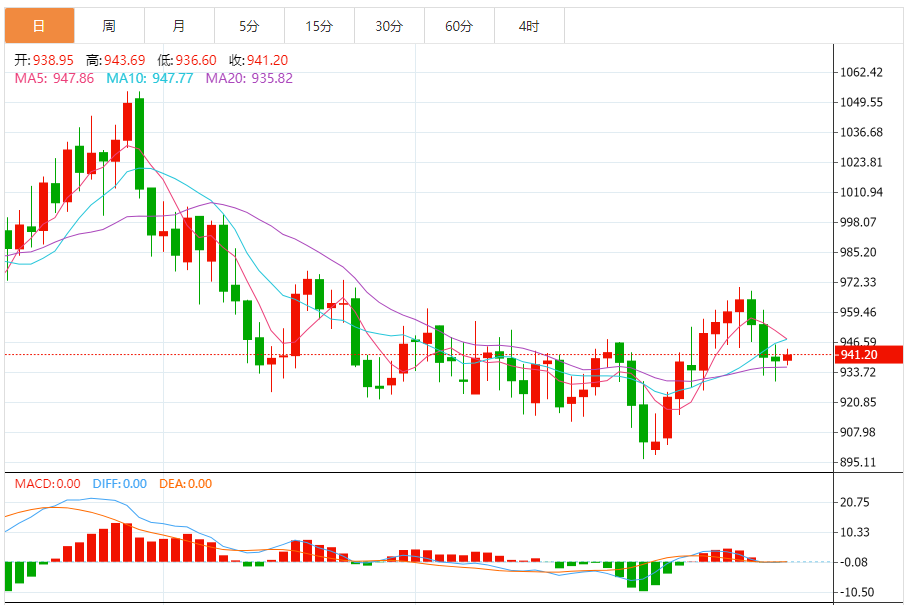Click the 20.75 MACD axis label
Screen dimensions: 908x605
(x=855, y=503)
